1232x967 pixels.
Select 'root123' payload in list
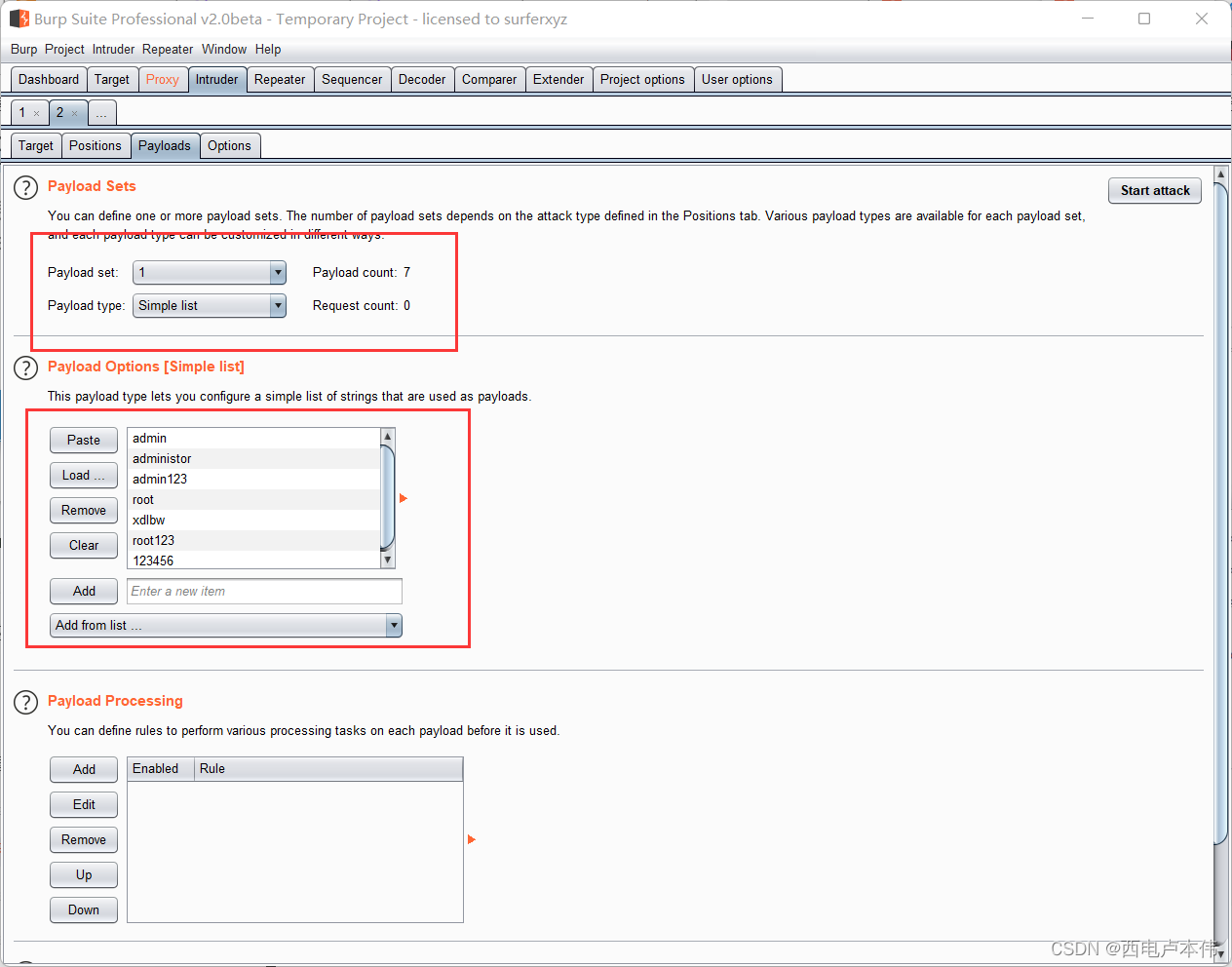pos(253,541)
